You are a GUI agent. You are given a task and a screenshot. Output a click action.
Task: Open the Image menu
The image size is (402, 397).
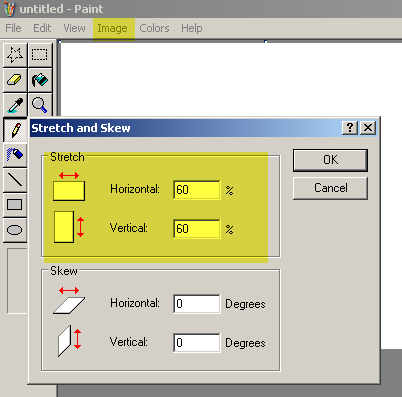pyautogui.click(x=112, y=28)
